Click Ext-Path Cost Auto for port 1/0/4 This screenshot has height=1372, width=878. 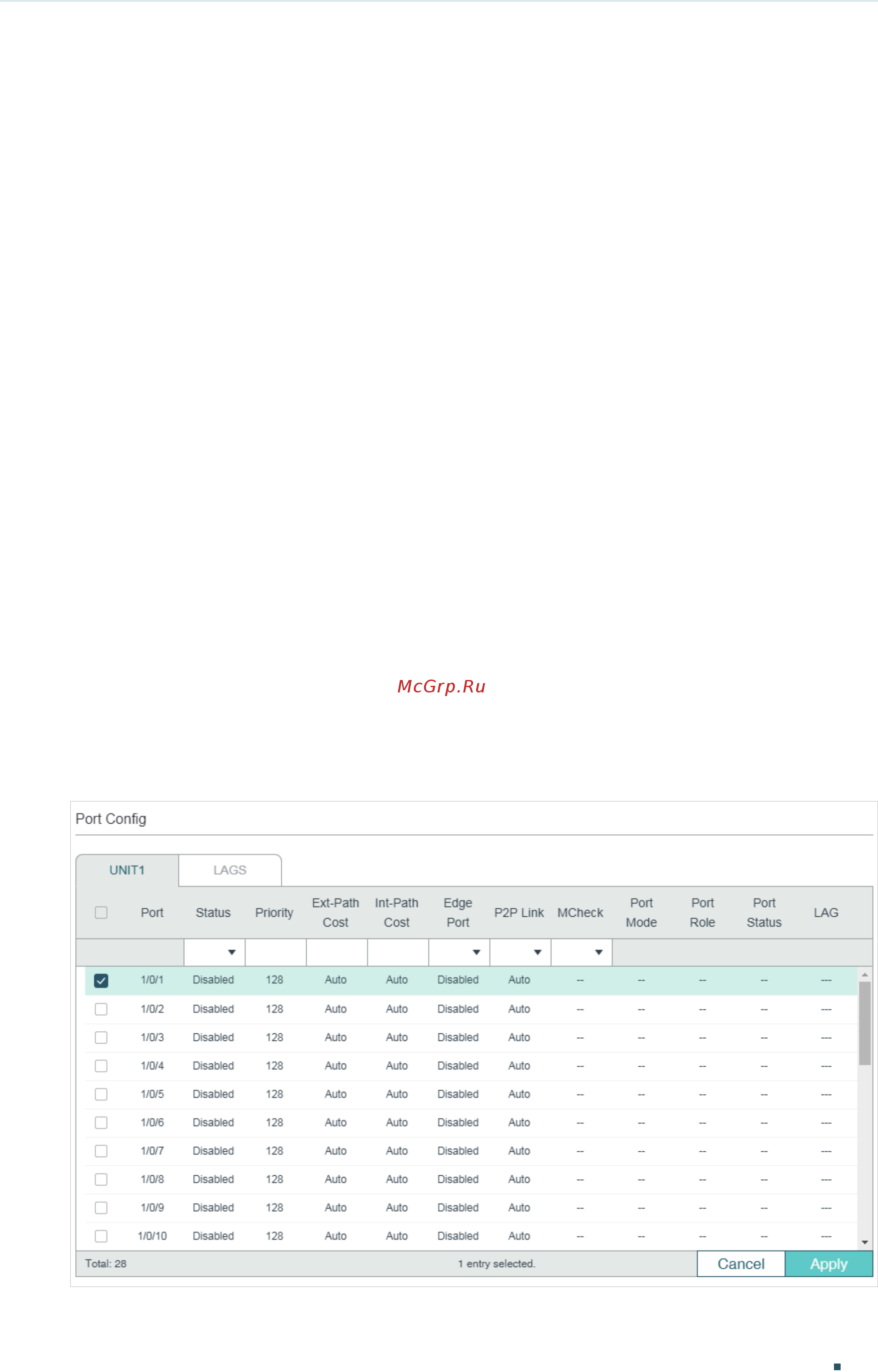336,1066
